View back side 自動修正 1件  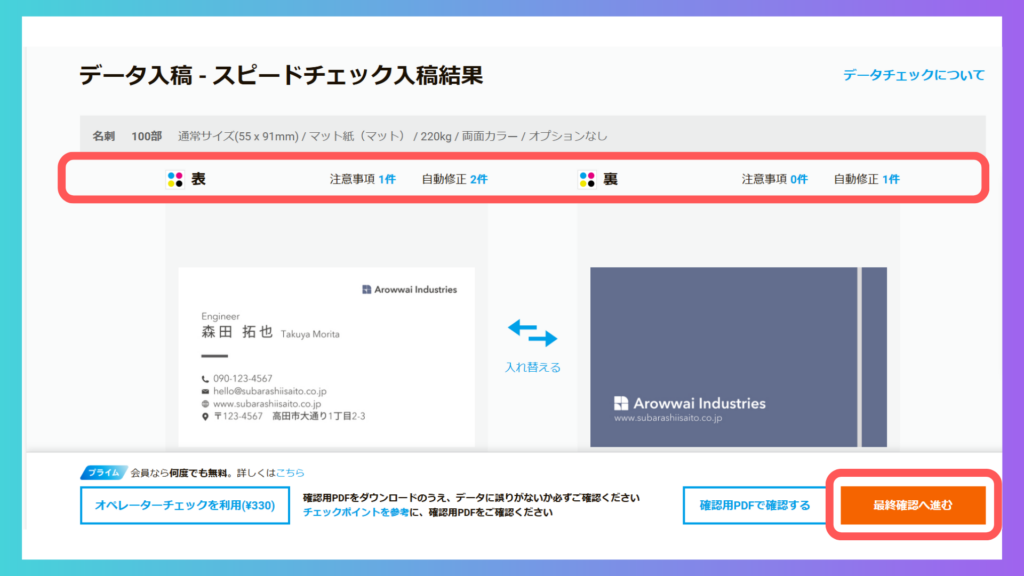pos(866,180)
